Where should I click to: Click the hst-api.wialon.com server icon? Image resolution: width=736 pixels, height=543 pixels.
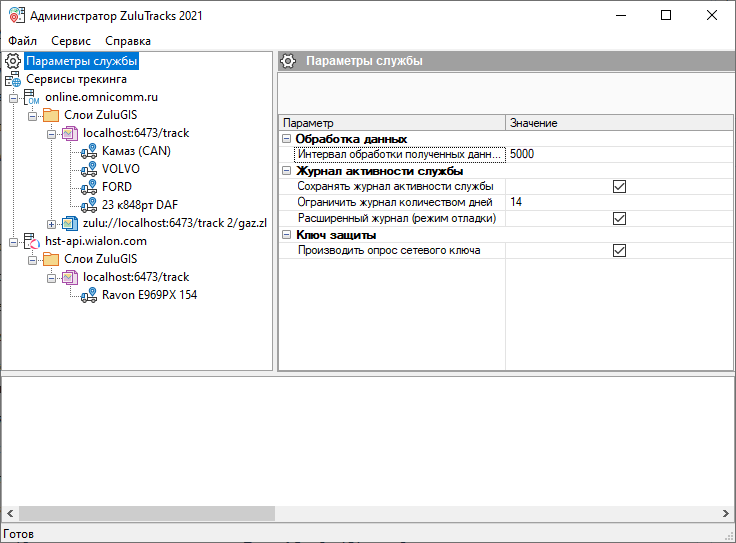[32, 241]
